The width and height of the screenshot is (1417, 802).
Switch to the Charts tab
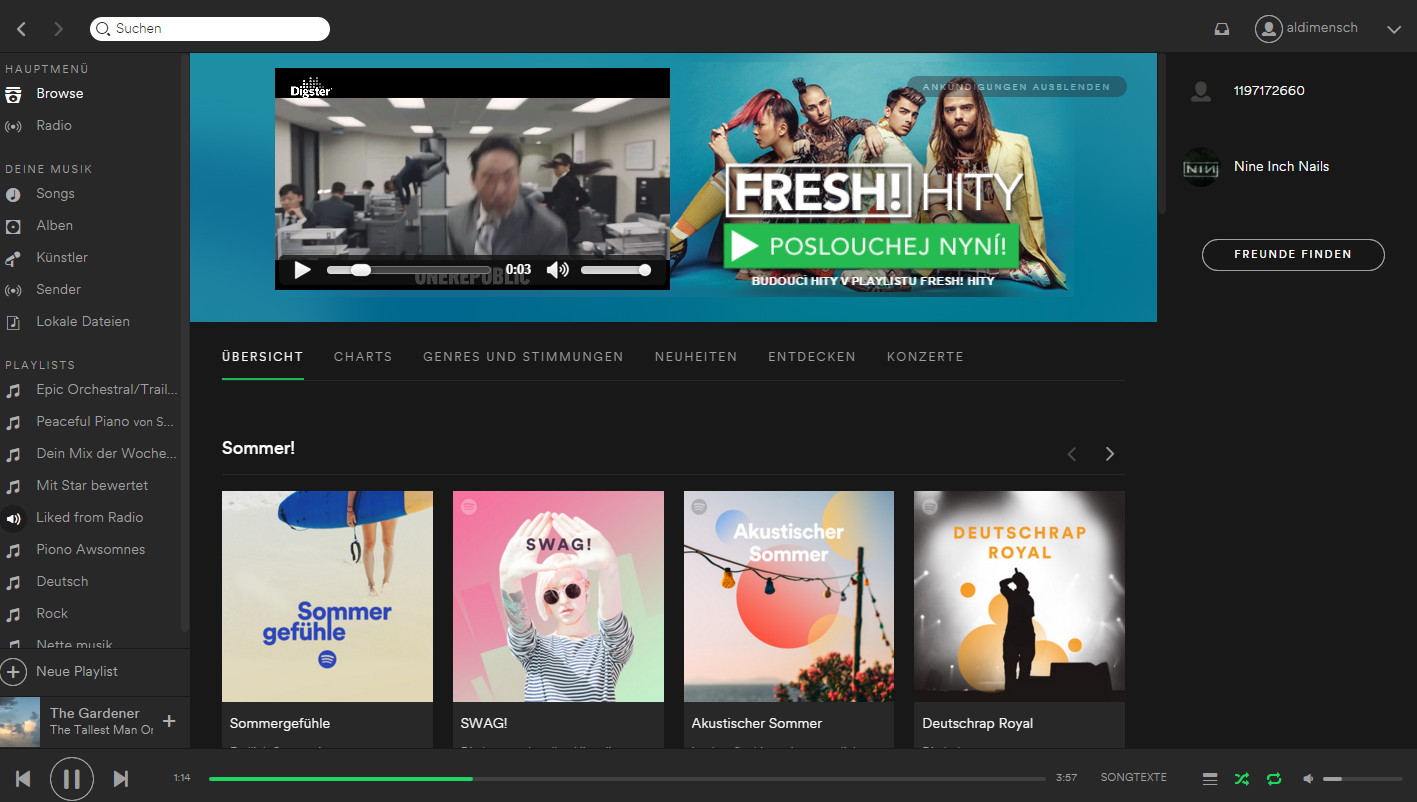pos(363,357)
